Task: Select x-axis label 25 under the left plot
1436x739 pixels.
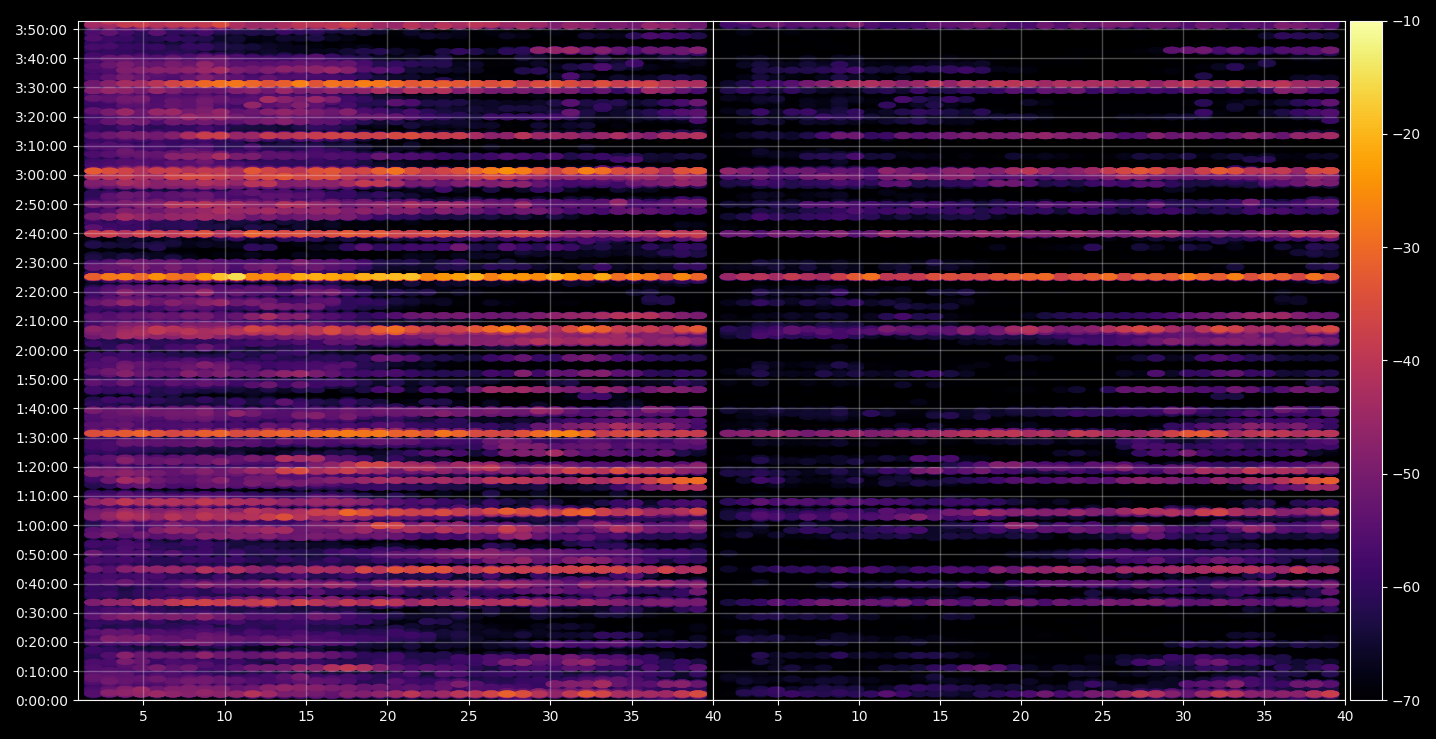Action: click(469, 716)
